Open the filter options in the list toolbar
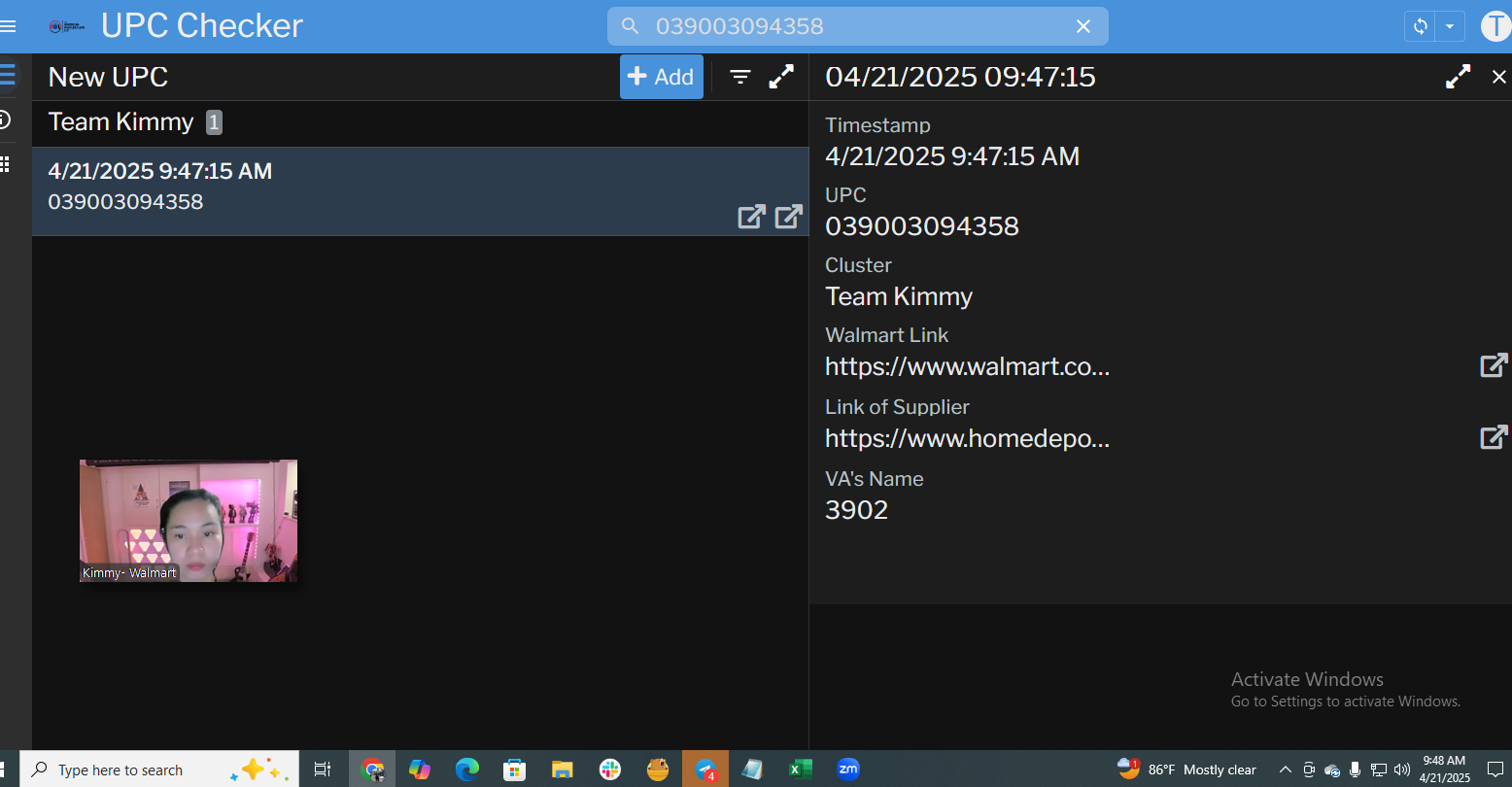The image size is (1512, 787). click(x=740, y=77)
